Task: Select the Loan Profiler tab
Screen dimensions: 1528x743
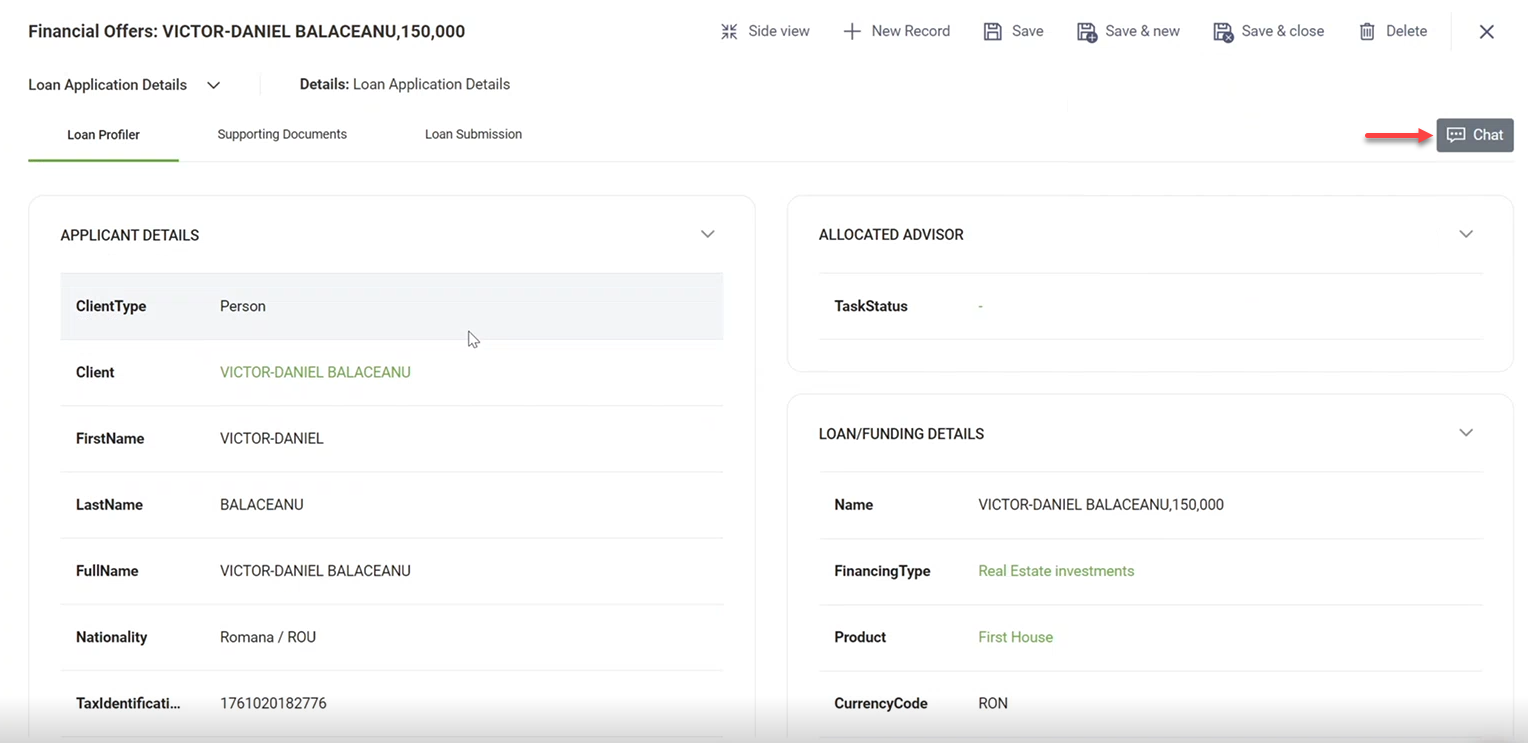Action: pyautogui.click(x=103, y=135)
